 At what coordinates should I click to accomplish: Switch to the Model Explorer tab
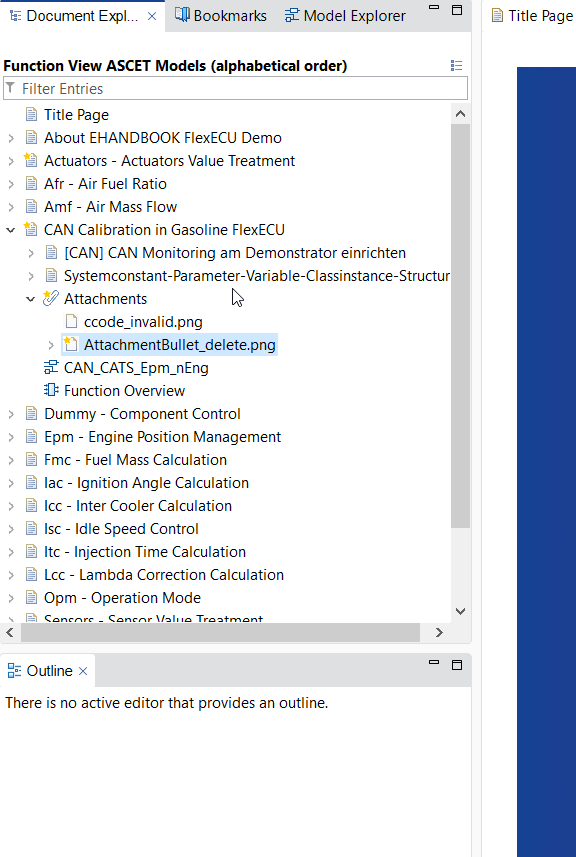tap(345, 16)
